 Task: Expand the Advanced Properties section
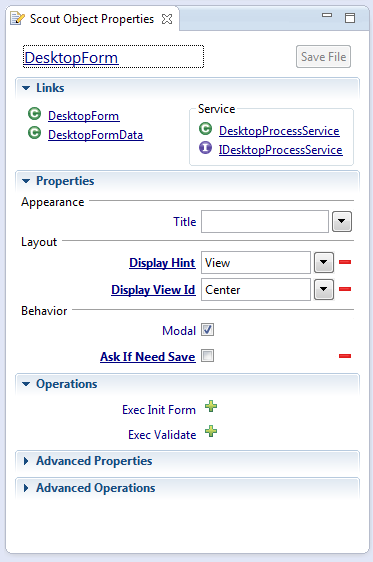(26, 461)
